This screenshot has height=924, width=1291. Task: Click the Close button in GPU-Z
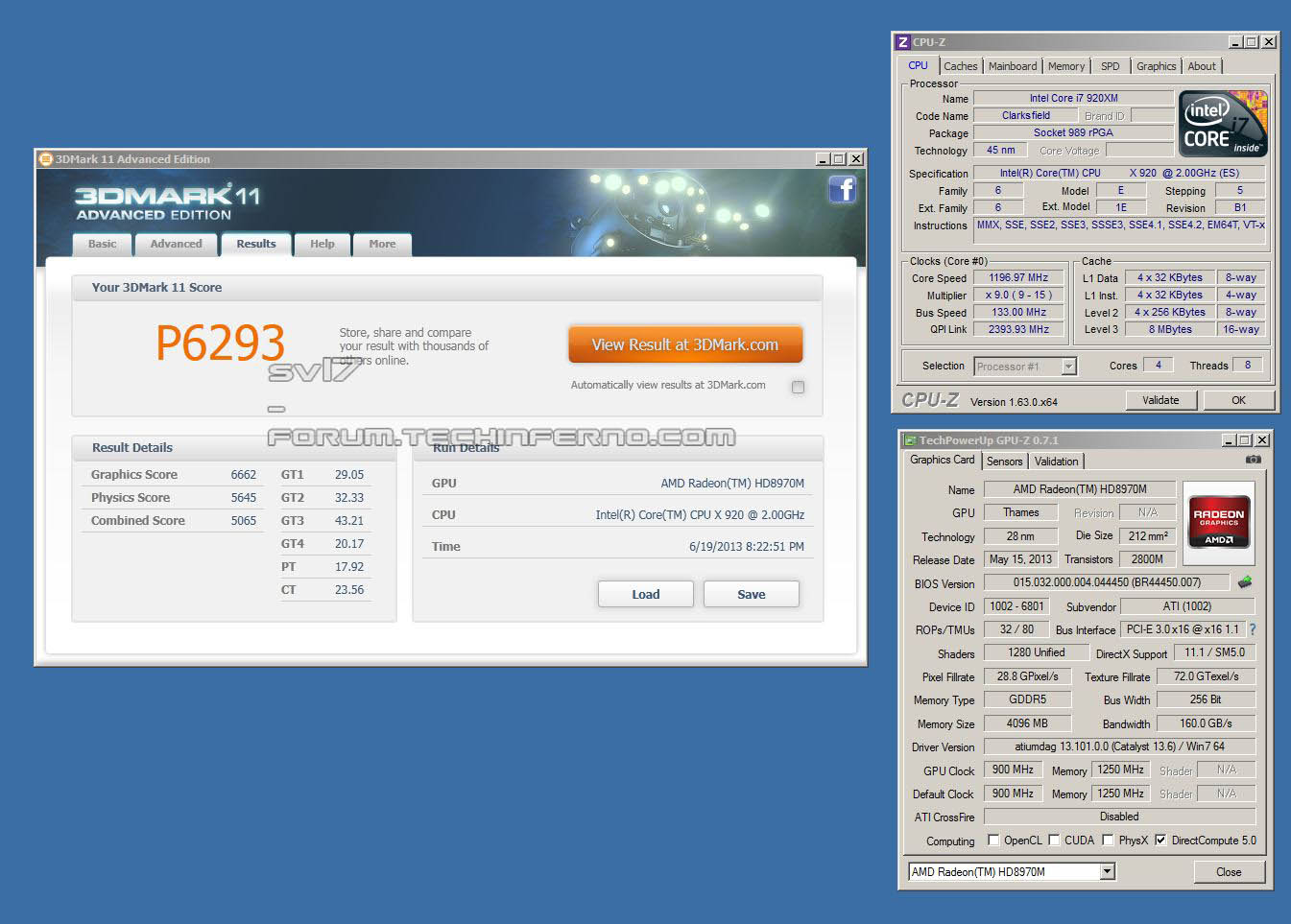click(1229, 871)
